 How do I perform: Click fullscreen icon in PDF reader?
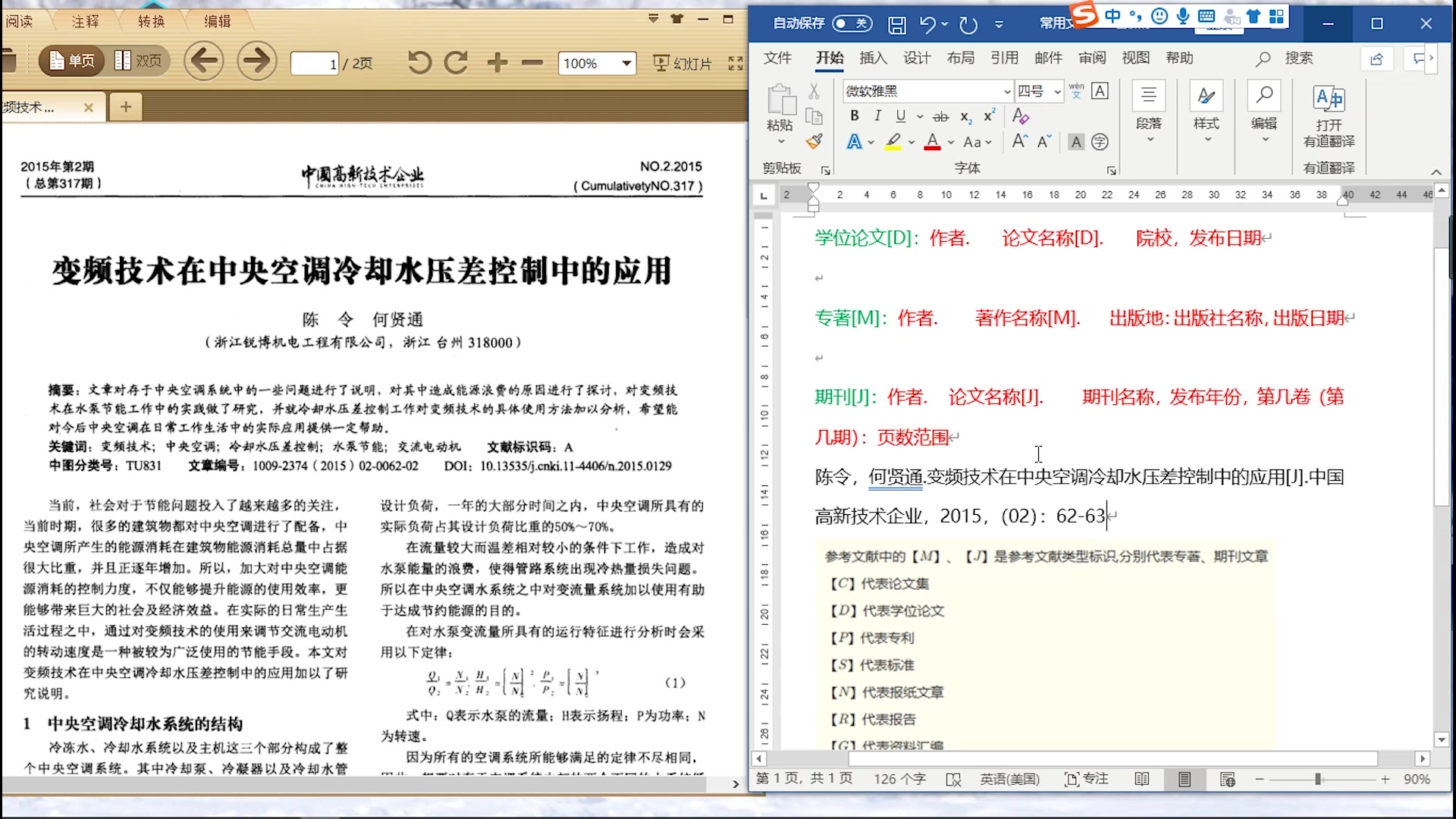coord(736,64)
